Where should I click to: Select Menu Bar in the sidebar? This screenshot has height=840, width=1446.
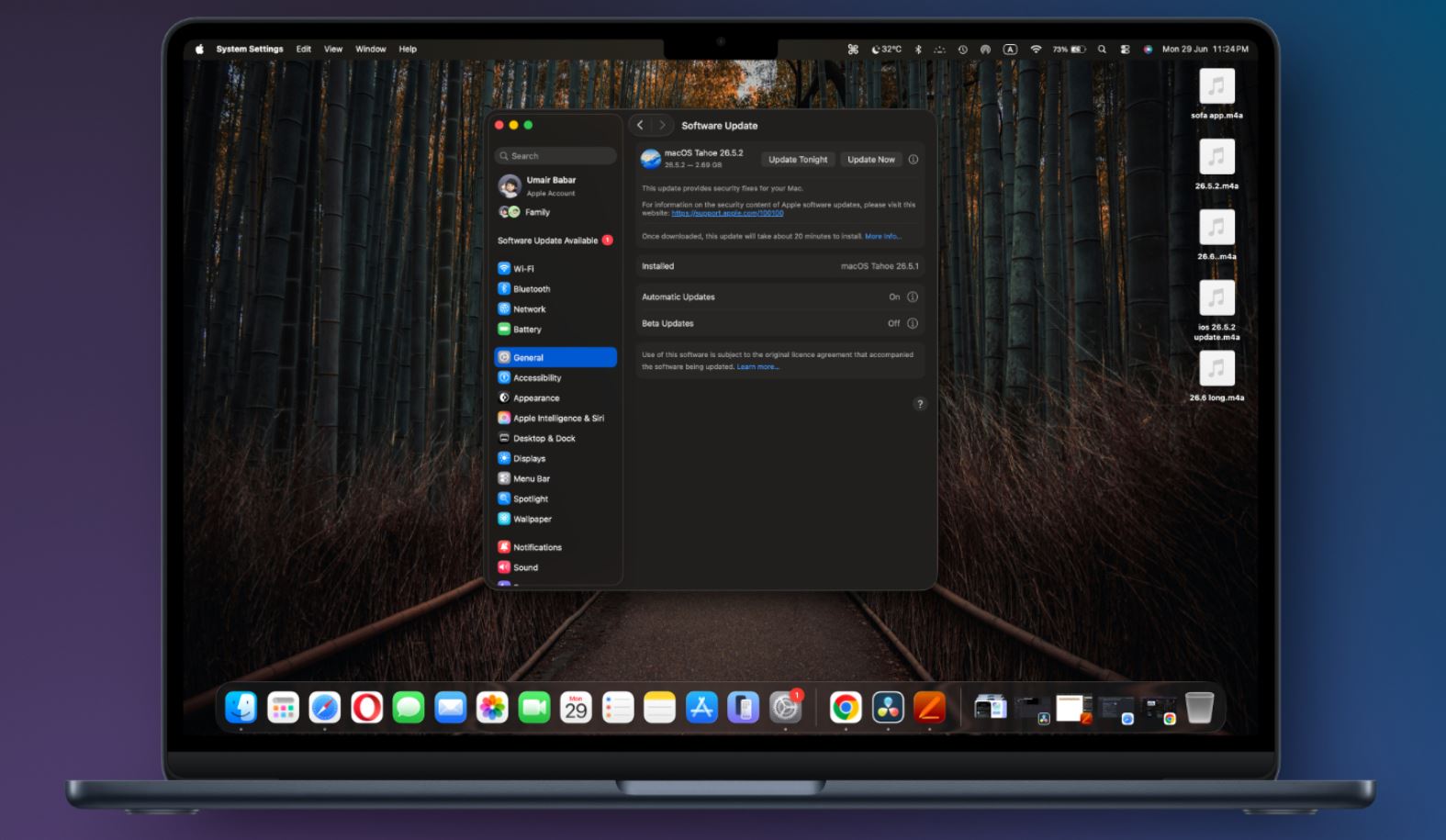point(555,478)
